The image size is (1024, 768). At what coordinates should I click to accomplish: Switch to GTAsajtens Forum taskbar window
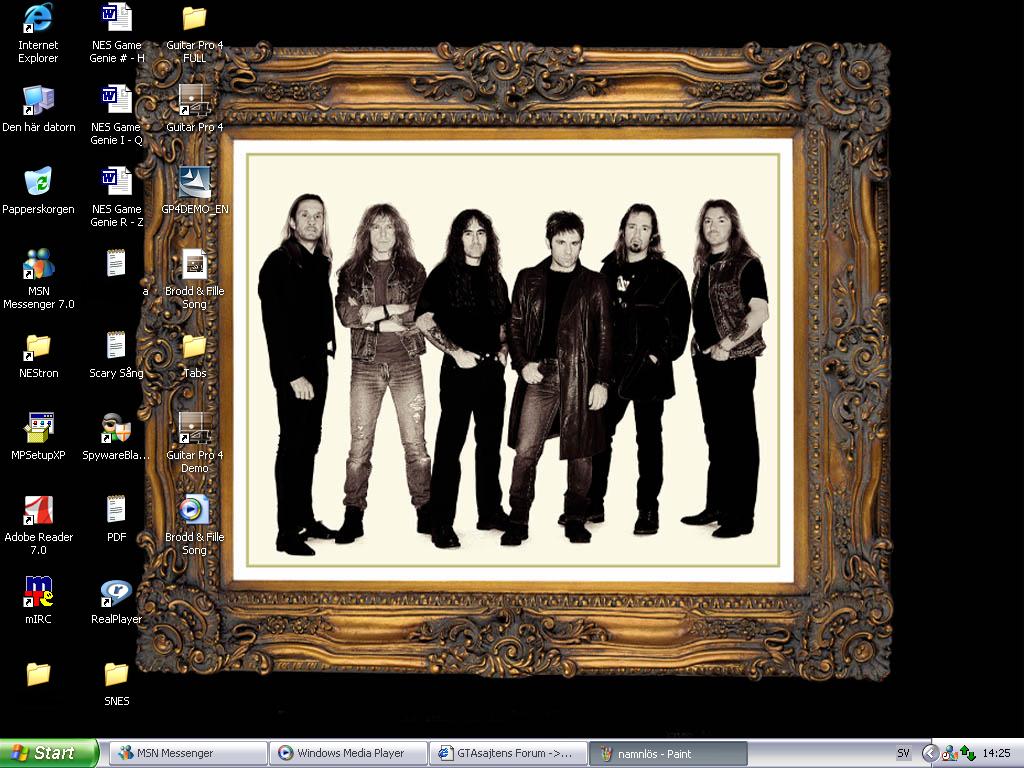click(508, 753)
